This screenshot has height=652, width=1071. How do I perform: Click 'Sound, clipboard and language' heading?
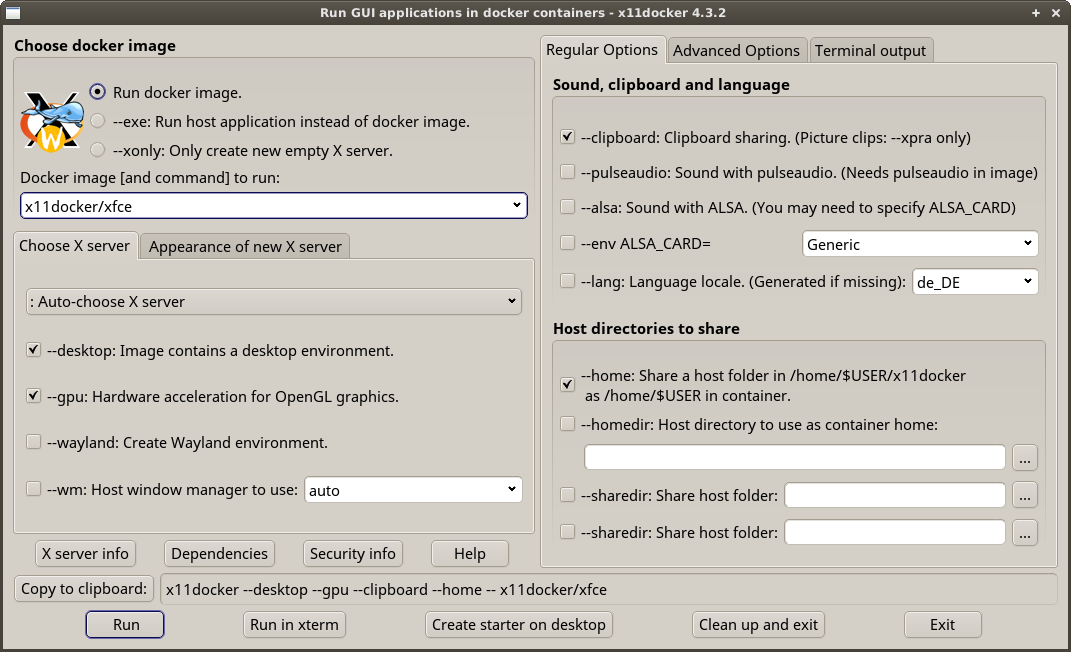(x=671, y=85)
